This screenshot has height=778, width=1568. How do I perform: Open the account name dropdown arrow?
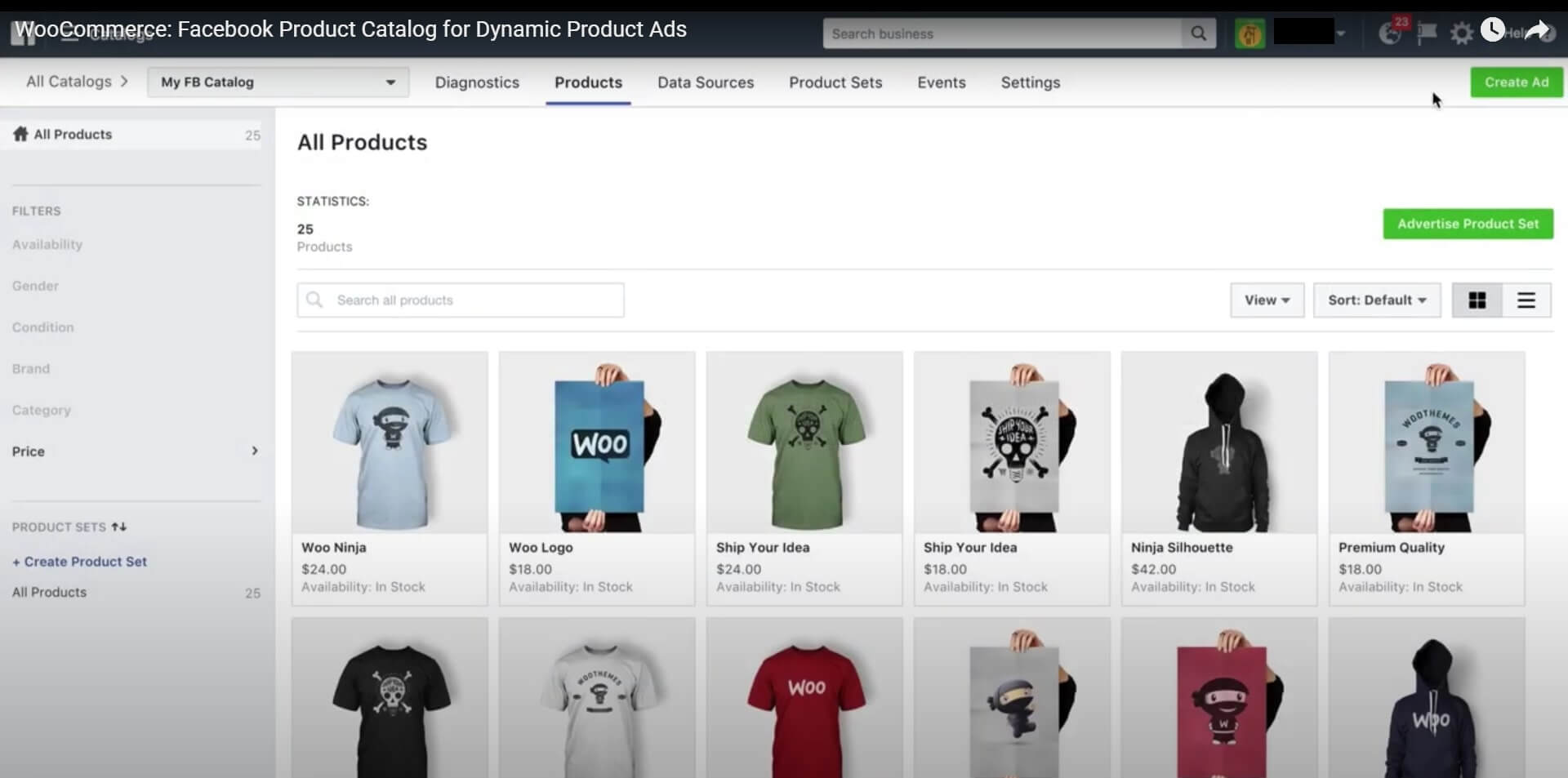tap(1340, 33)
